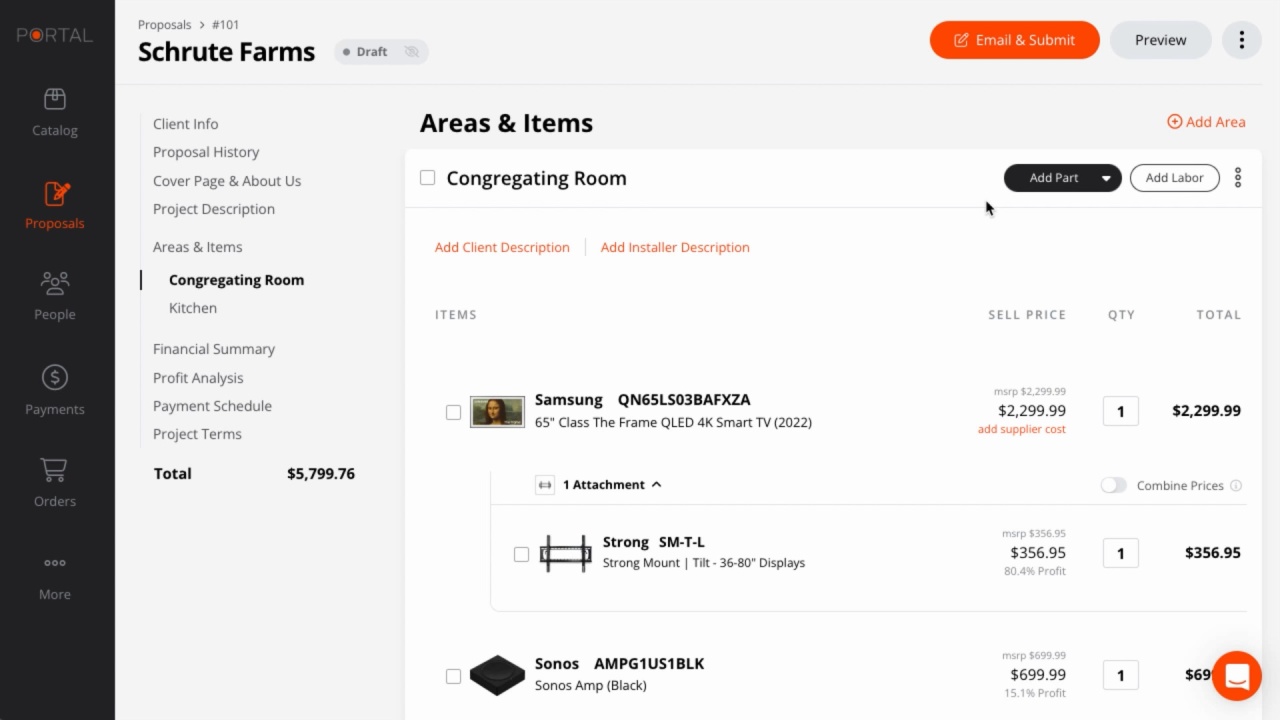Click Add Area link
The height and width of the screenshot is (720, 1280).
pyautogui.click(x=1206, y=122)
